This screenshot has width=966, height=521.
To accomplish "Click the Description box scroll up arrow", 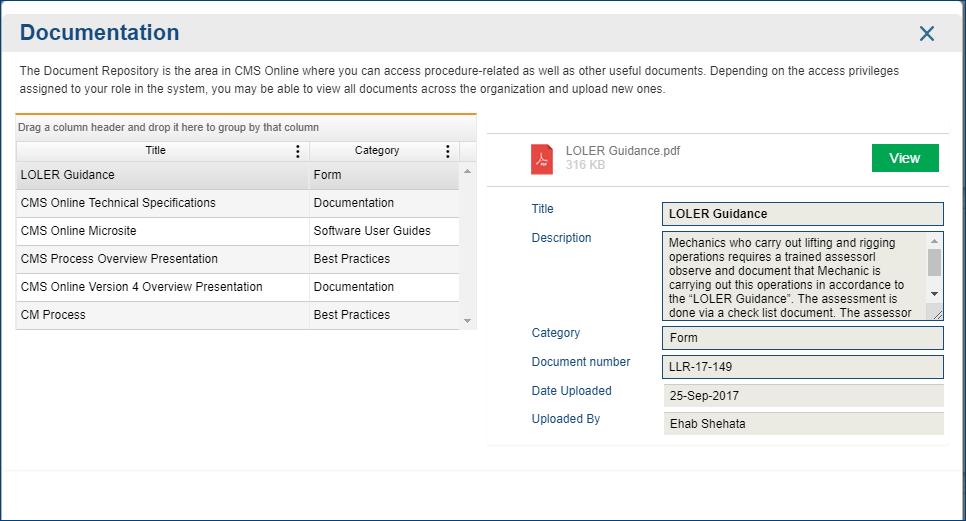I will point(934,241).
